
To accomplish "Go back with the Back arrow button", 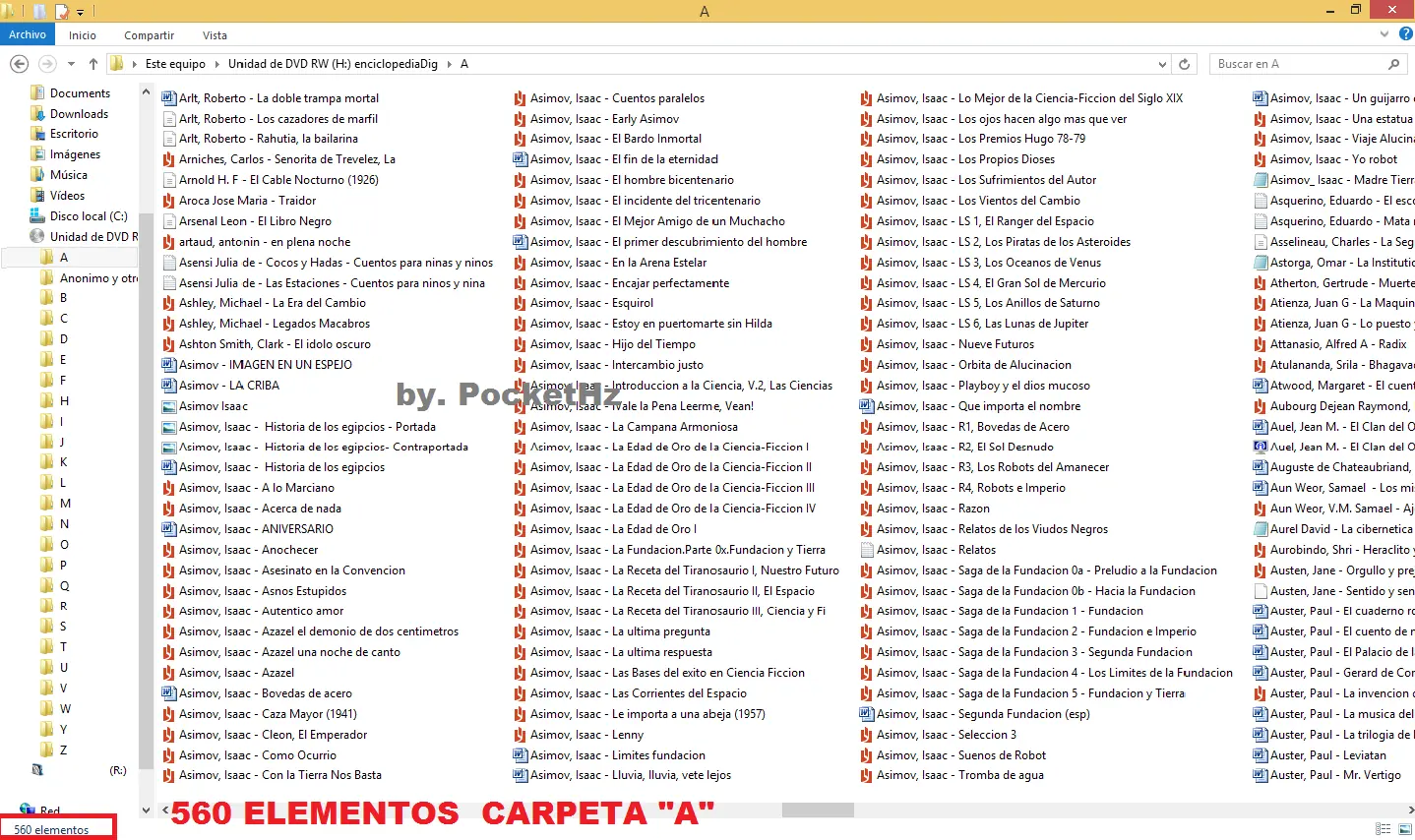I will [x=19, y=64].
